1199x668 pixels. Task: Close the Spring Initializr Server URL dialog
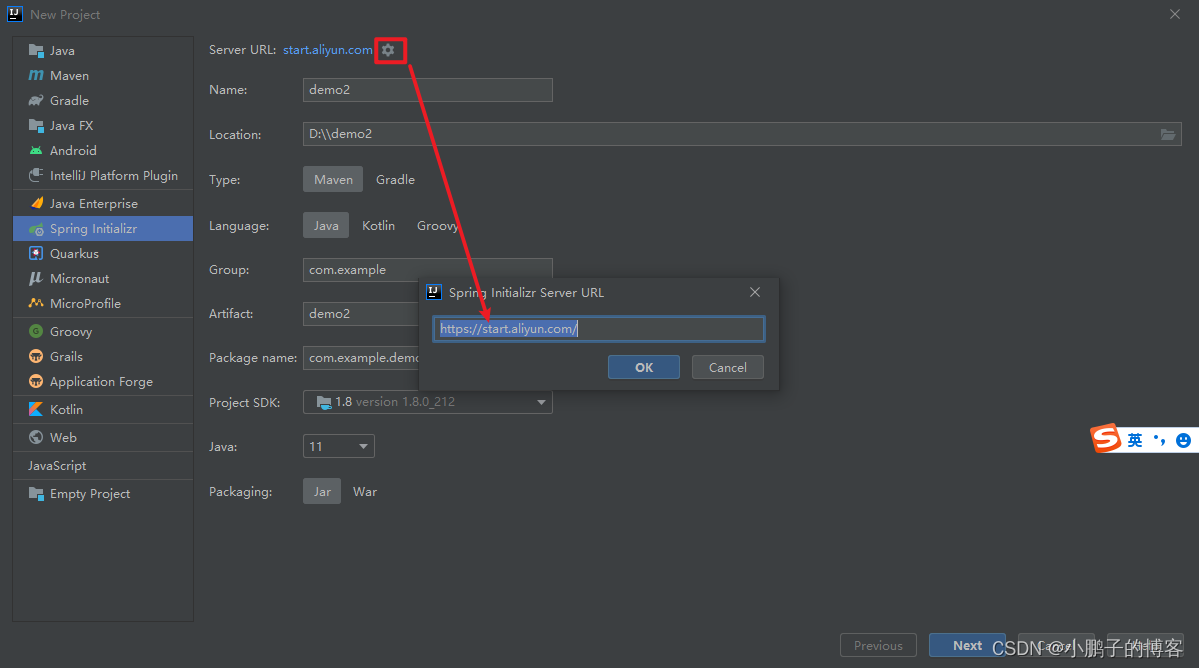tap(755, 292)
